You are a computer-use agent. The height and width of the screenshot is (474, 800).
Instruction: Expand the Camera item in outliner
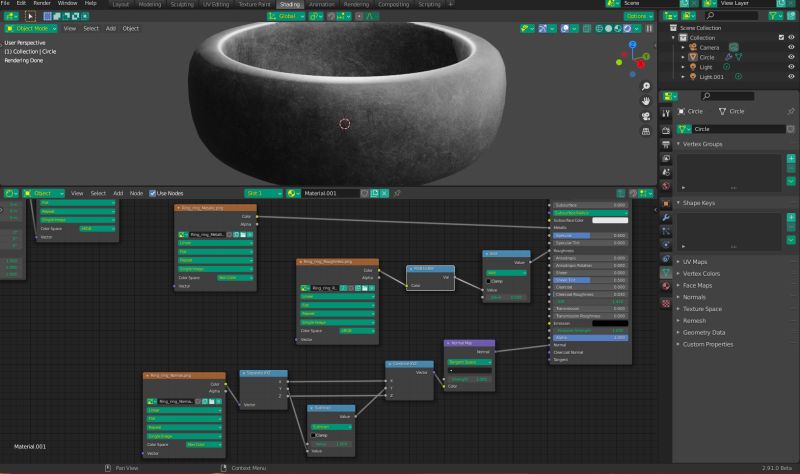point(683,47)
